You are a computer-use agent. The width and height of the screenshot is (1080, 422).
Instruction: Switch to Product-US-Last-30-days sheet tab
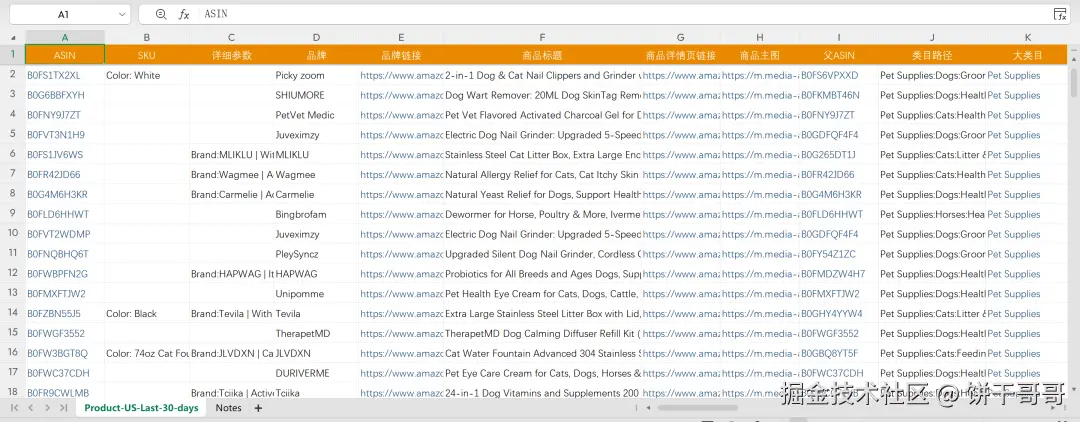coord(141,408)
